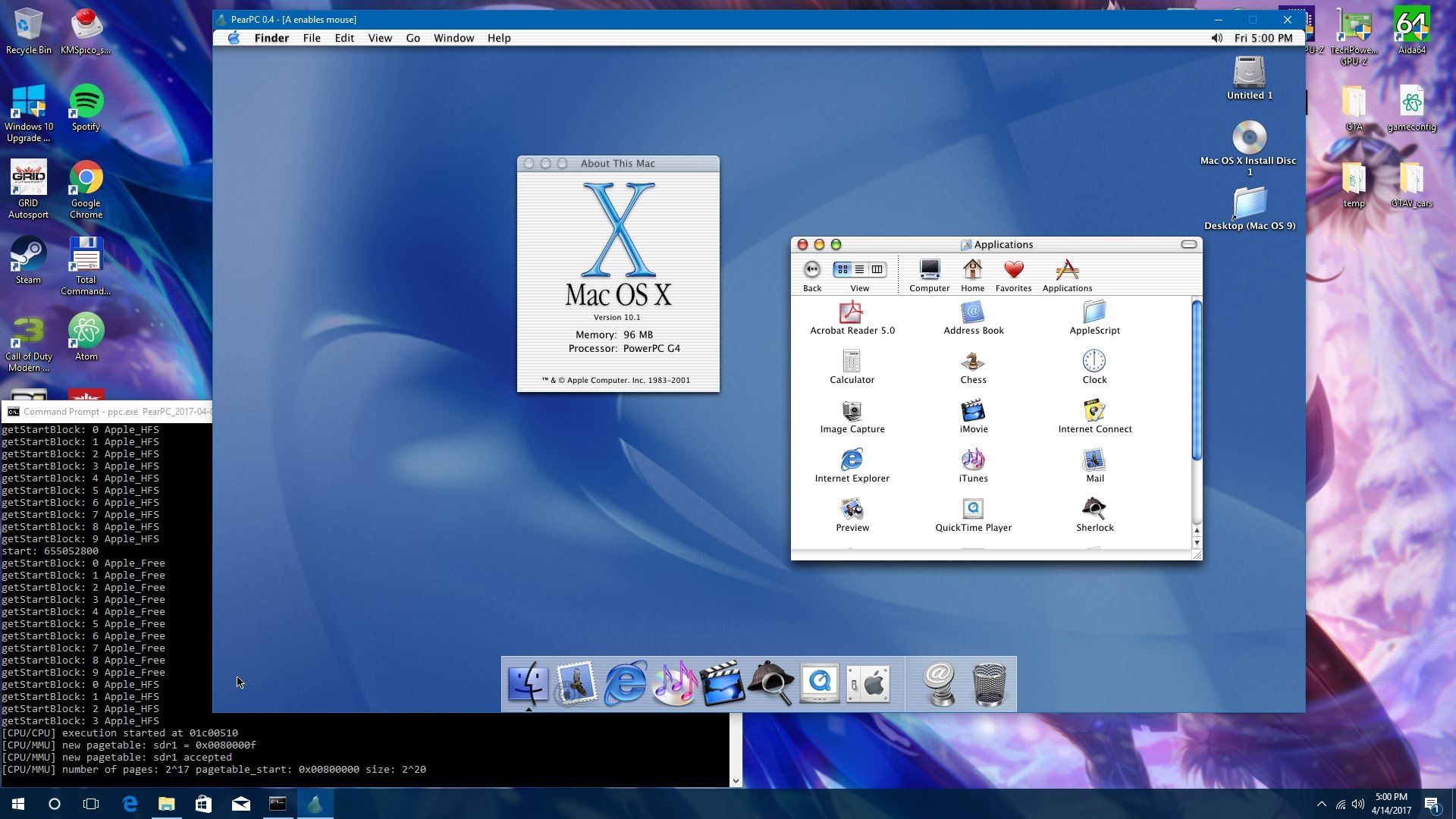Open Steam desktop shortcut

(x=28, y=260)
